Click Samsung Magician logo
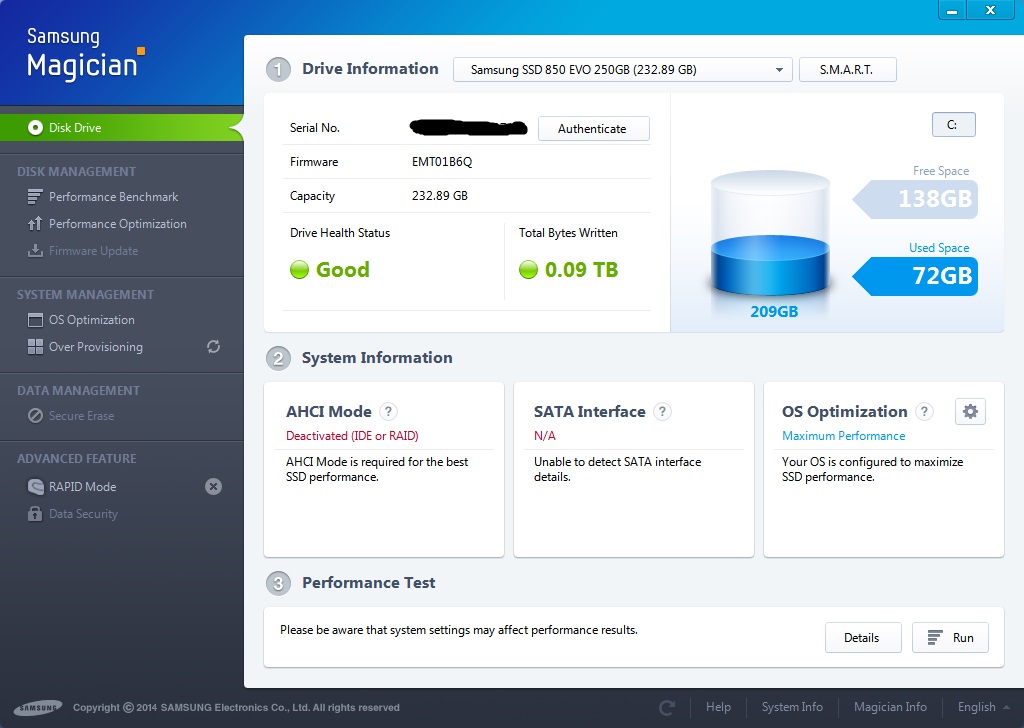1024x728 pixels. tap(86, 54)
